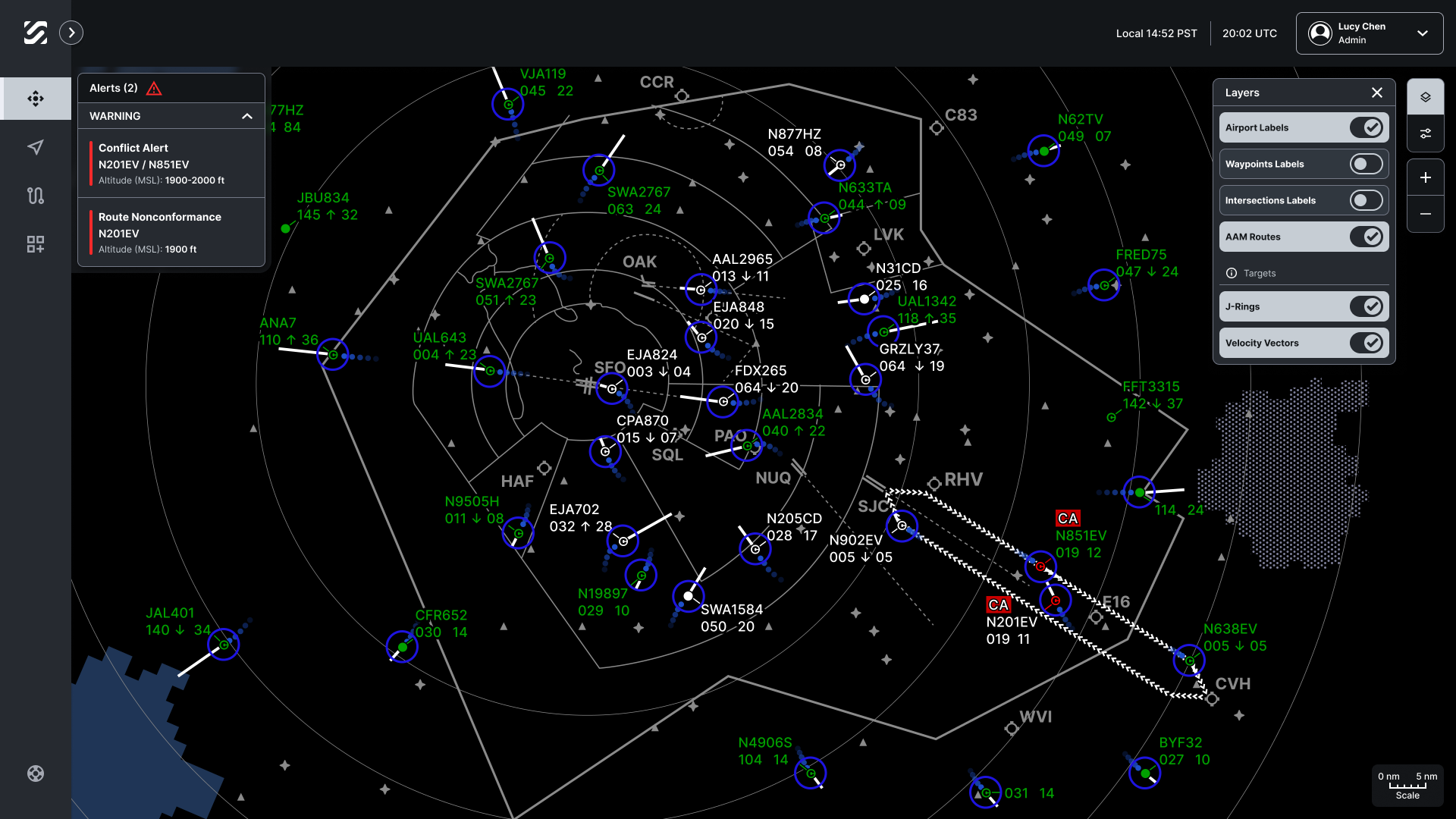Click the WVI airport marker
Viewport: 1456px width, 819px height.
coord(1012,729)
